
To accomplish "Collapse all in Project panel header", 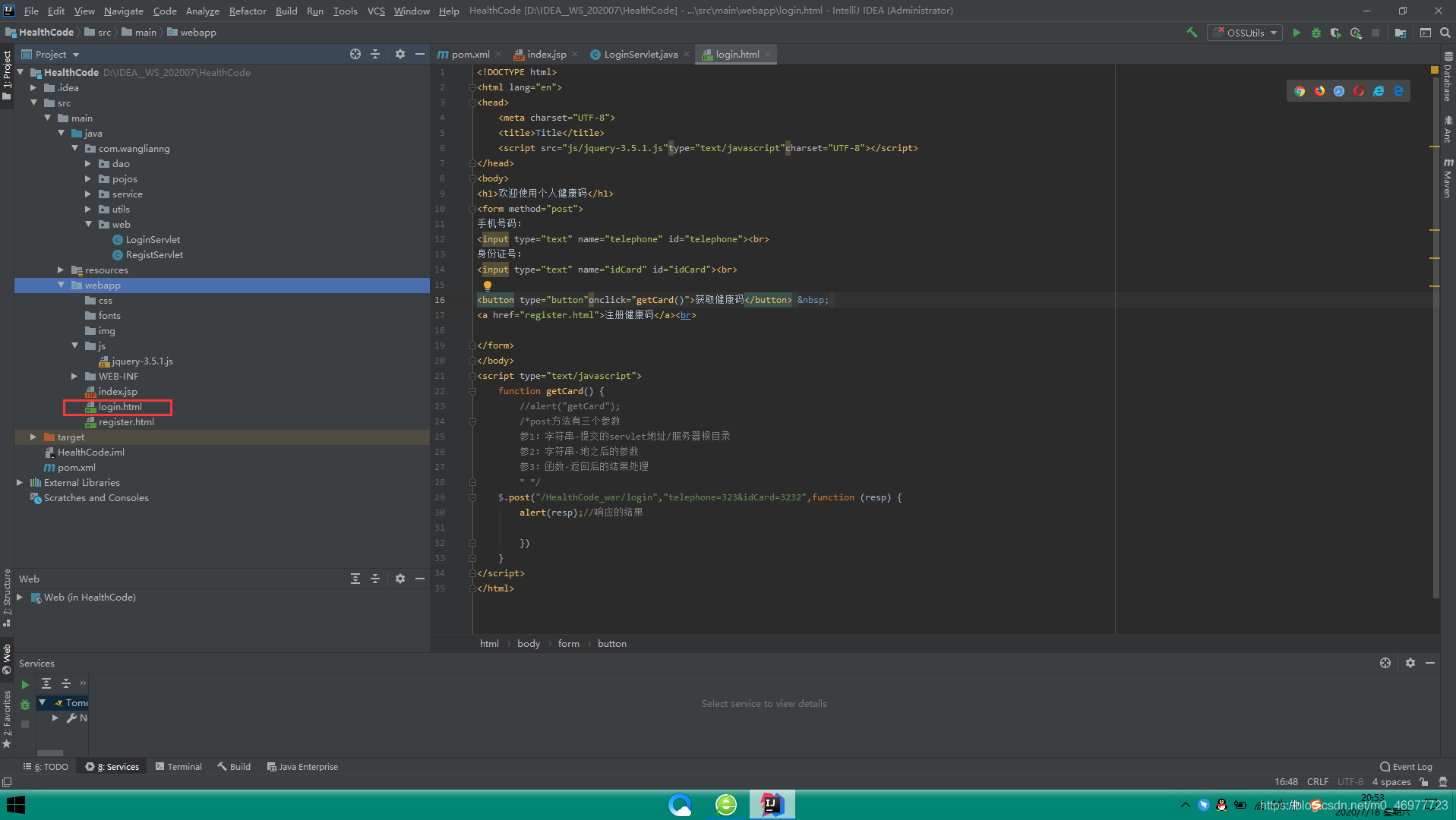I will pos(375,54).
